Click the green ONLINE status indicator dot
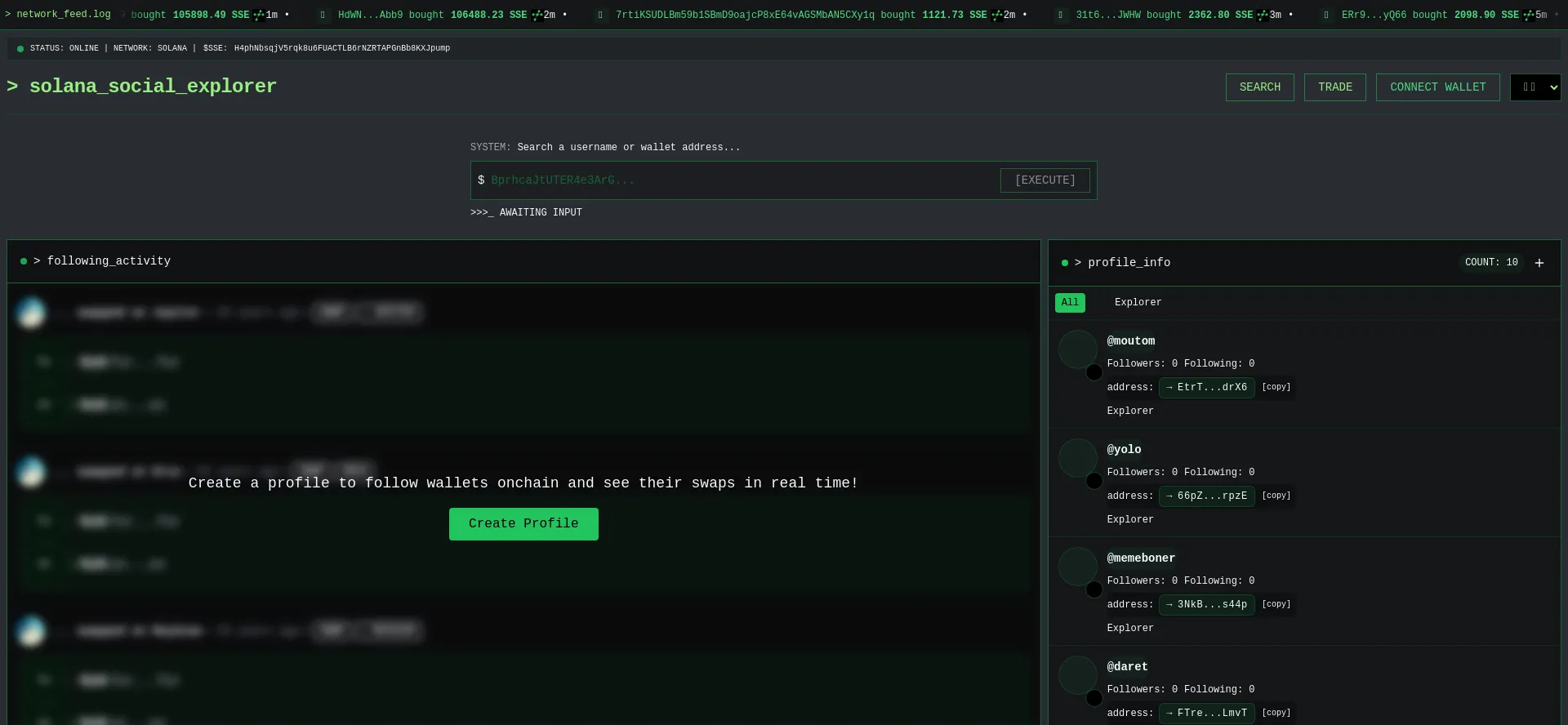 pyautogui.click(x=20, y=49)
